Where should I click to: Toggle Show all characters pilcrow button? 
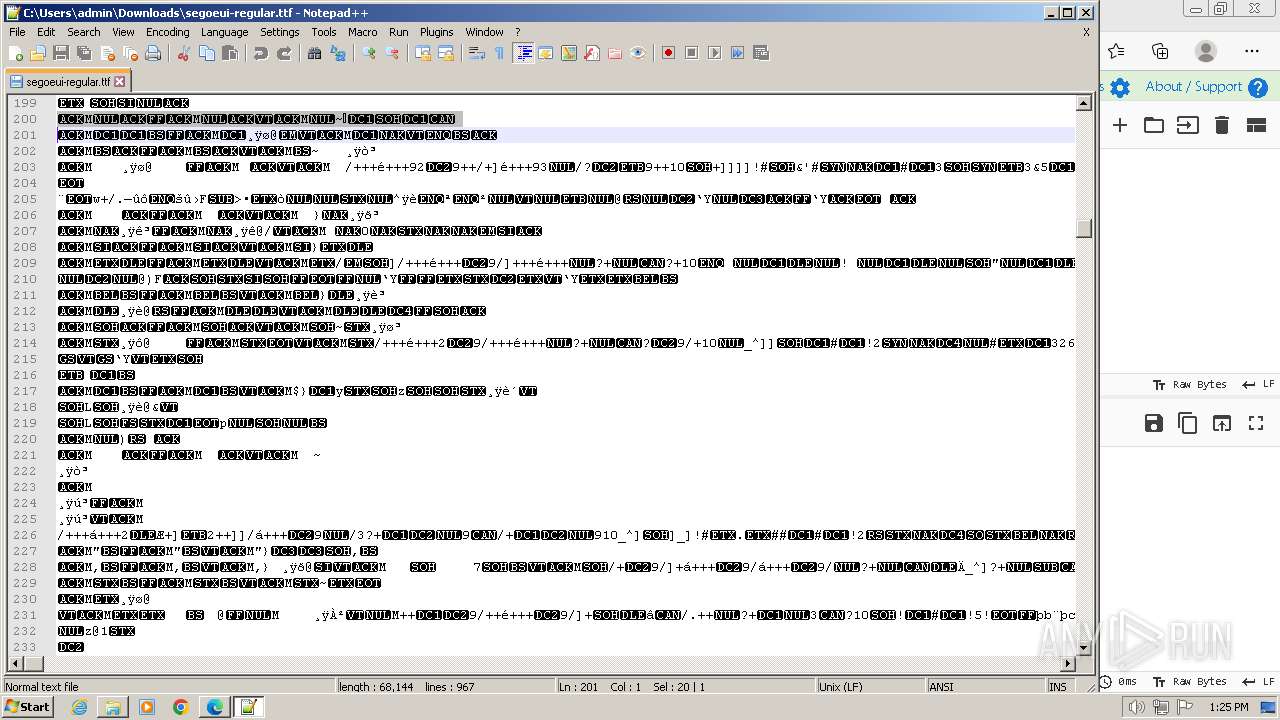(x=500, y=53)
